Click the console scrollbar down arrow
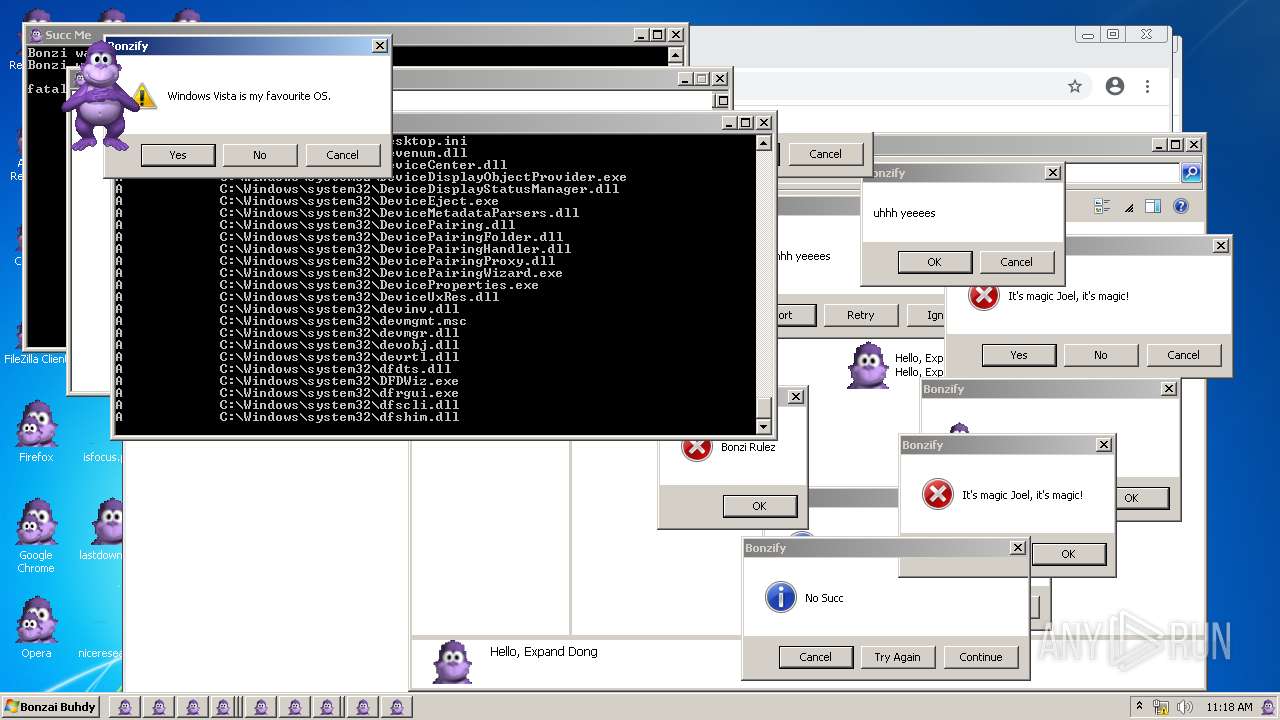 [764, 426]
